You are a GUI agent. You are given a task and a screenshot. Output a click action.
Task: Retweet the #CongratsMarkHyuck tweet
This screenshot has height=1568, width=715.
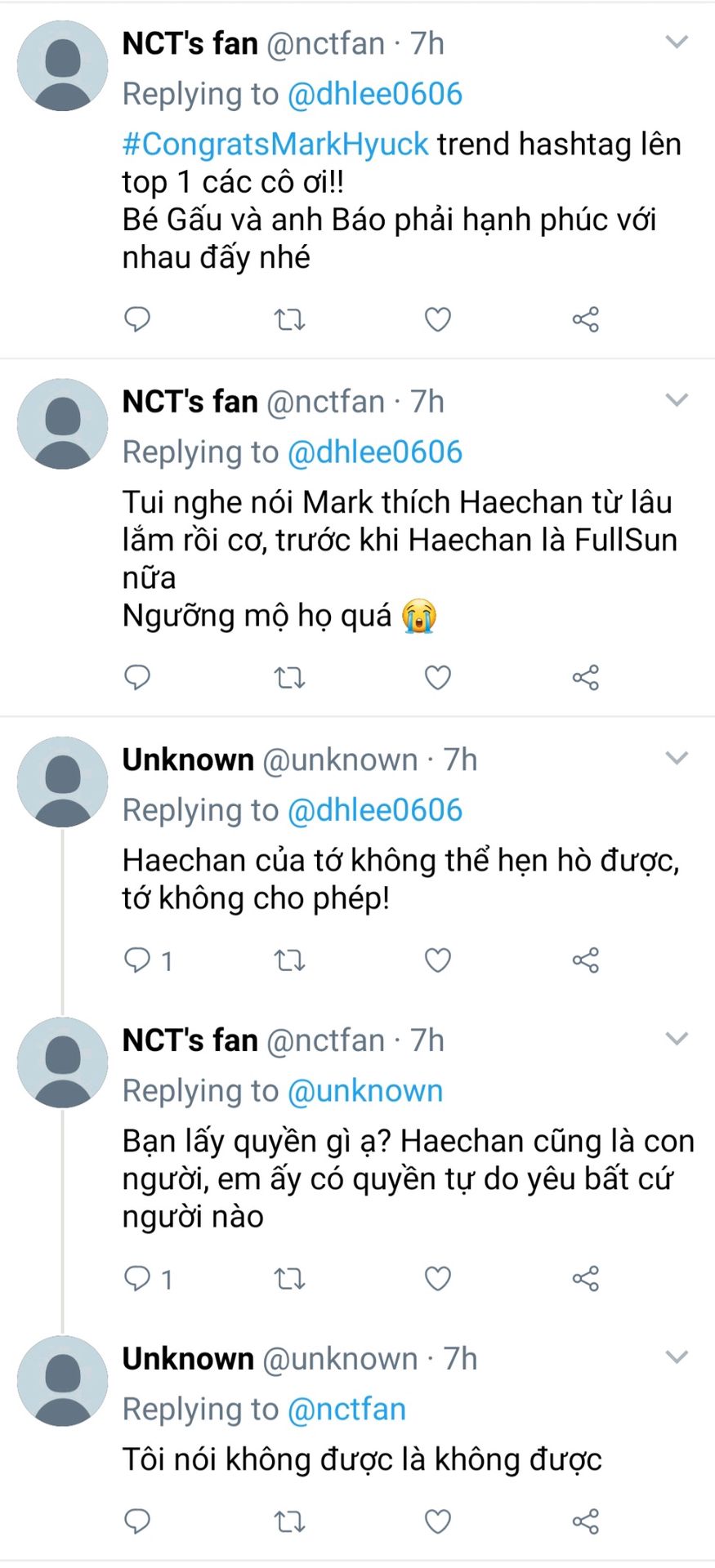pos(288,319)
